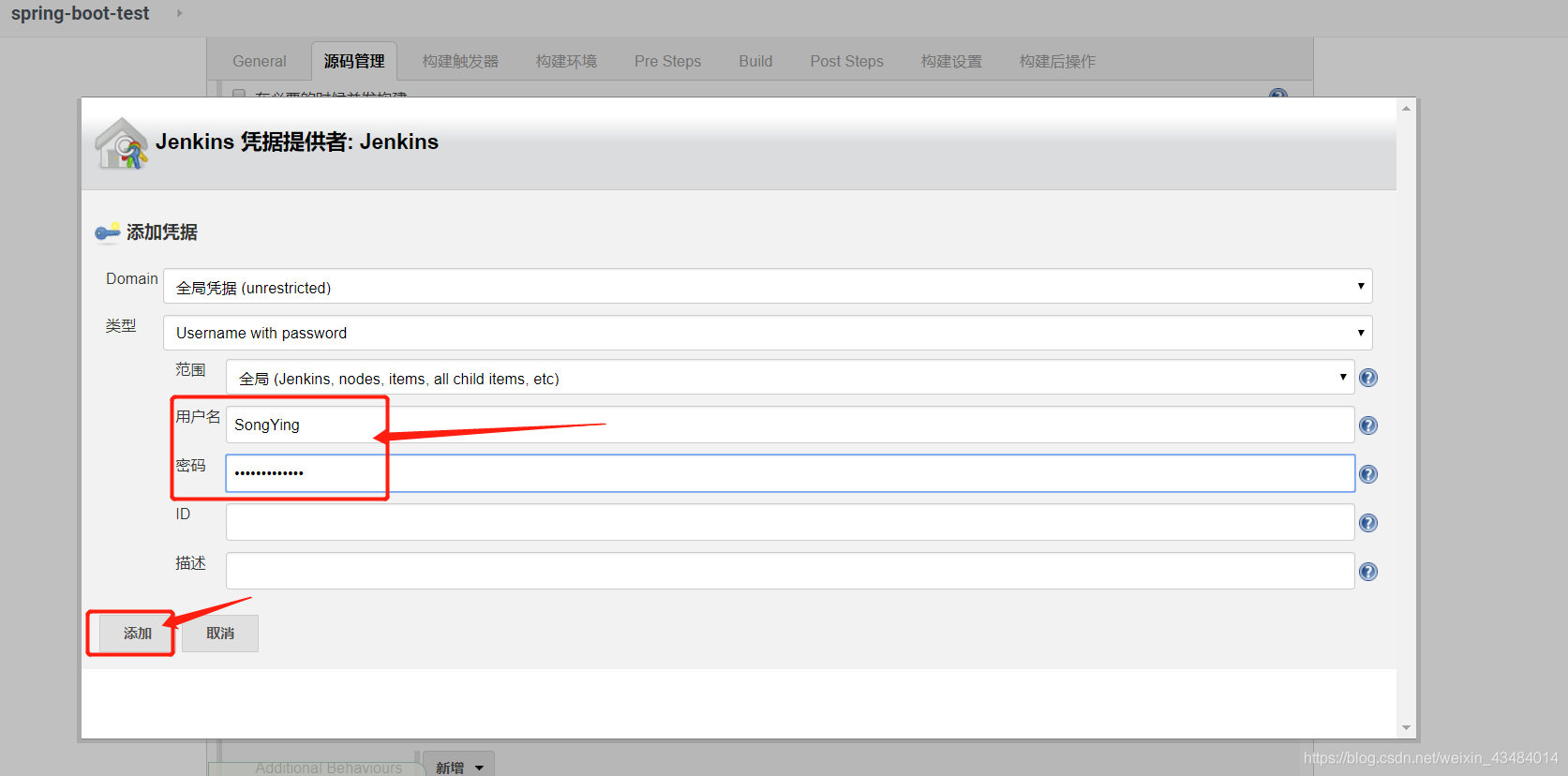Show help for the 描述 field
The width and height of the screenshot is (1568, 776).
pyautogui.click(x=1368, y=572)
